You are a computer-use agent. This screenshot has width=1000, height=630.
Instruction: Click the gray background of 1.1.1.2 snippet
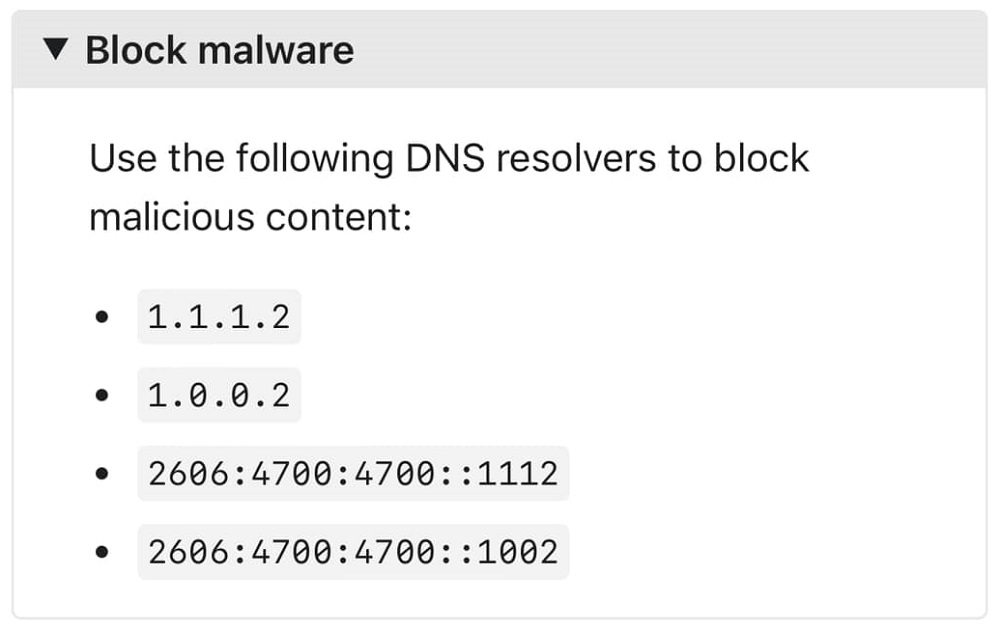(218, 316)
